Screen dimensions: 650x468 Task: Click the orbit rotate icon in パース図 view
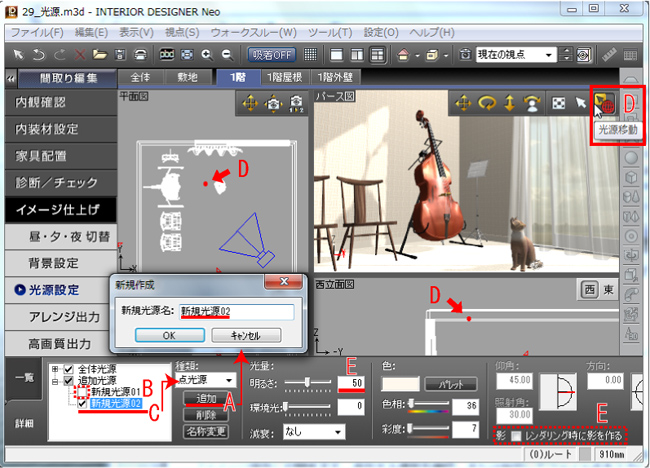click(x=489, y=103)
